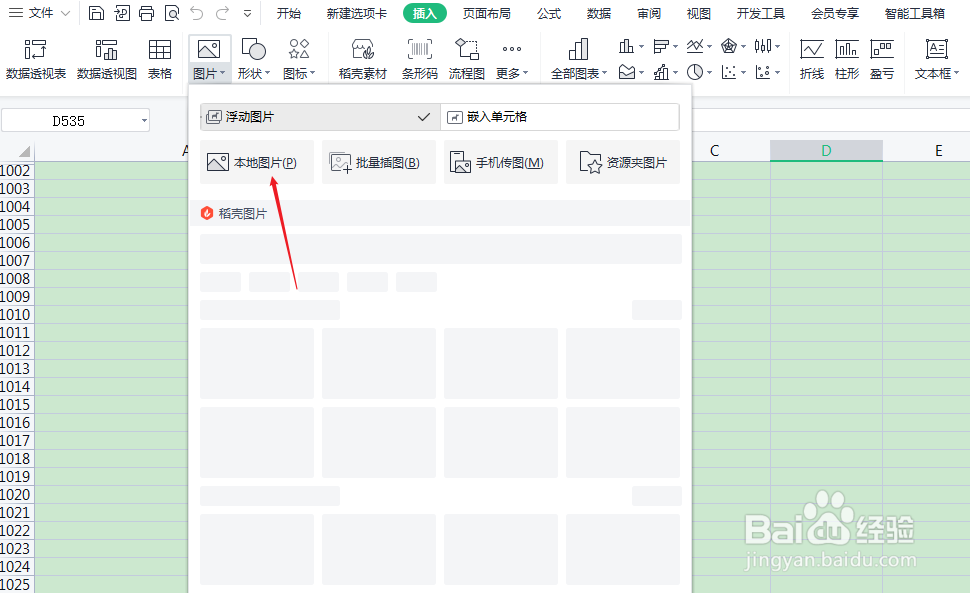
Task: Expand the Name Box dropdown arrow
Action: pos(144,121)
